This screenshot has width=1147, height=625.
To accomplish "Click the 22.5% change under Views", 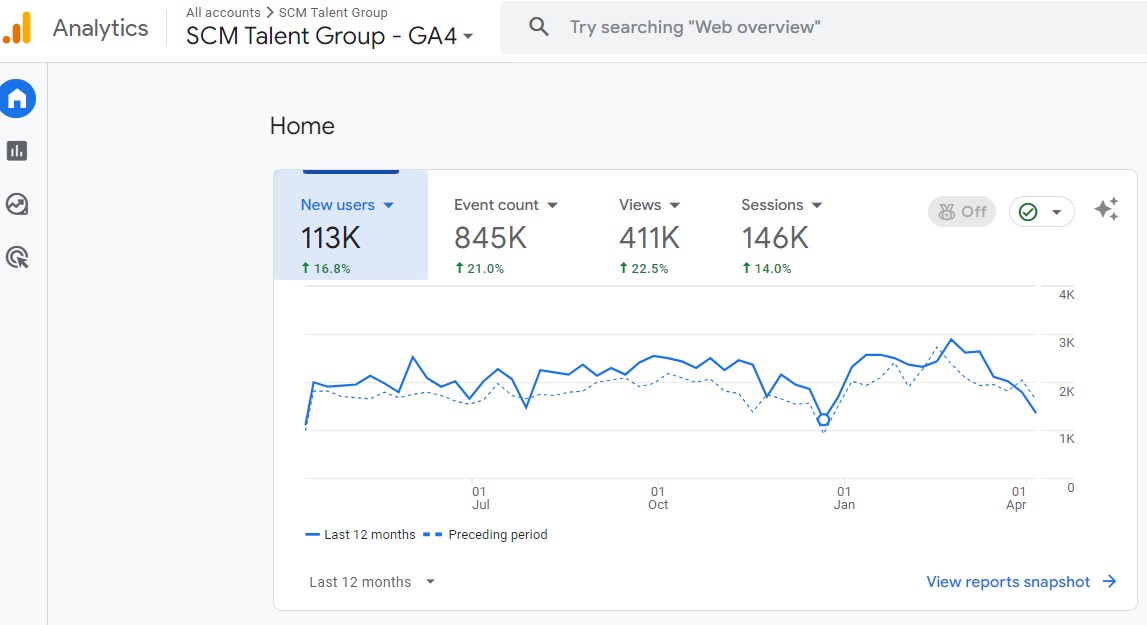I will click(x=644, y=269).
